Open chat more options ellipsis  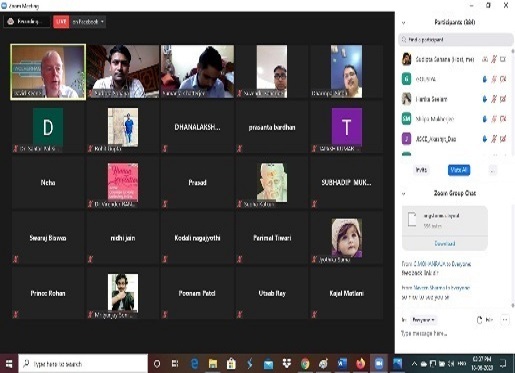[x=505, y=320]
